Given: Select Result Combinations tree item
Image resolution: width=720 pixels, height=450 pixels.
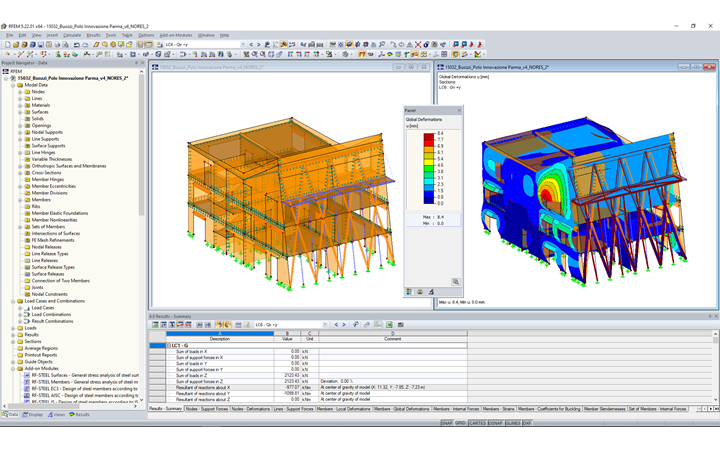Looking at the screenshot, I should click(52, 321).
